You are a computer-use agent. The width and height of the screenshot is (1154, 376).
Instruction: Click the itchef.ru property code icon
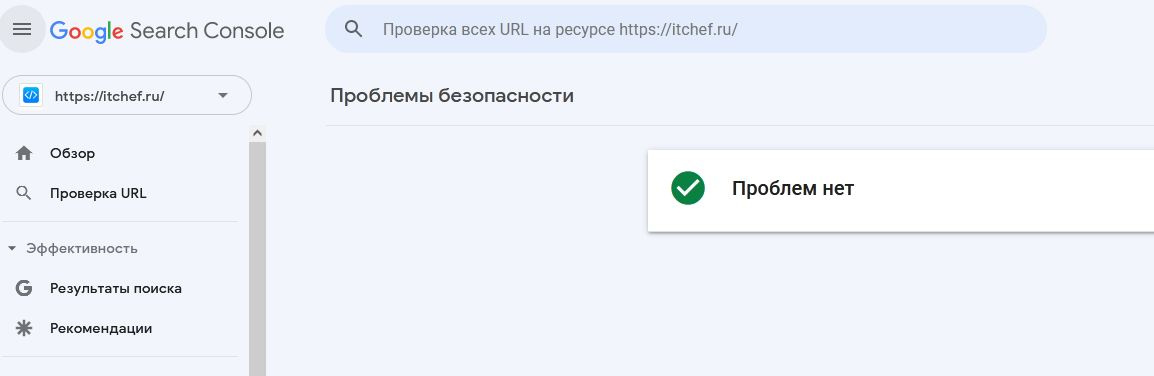pyautogui.click(x=31, y=96)
